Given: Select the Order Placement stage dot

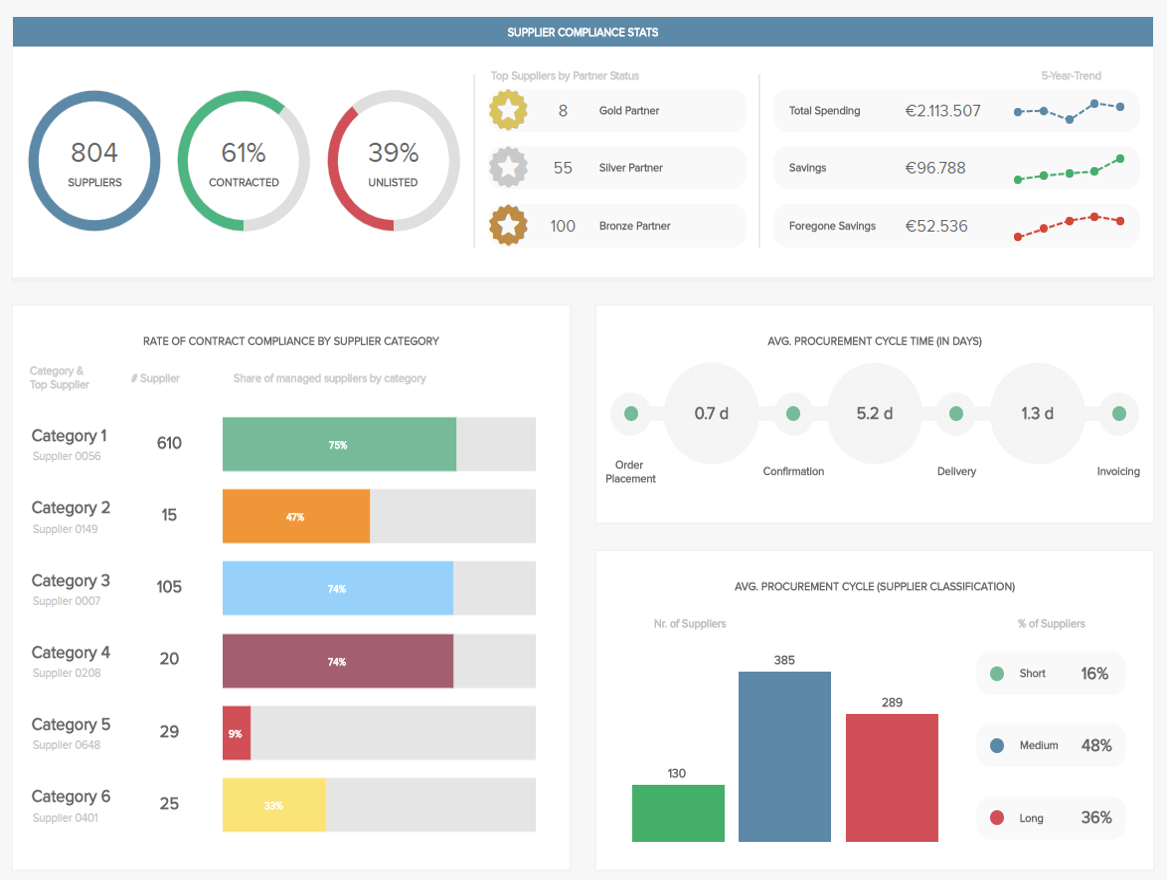Looking at the screenshot, I should tap(630, 412).
